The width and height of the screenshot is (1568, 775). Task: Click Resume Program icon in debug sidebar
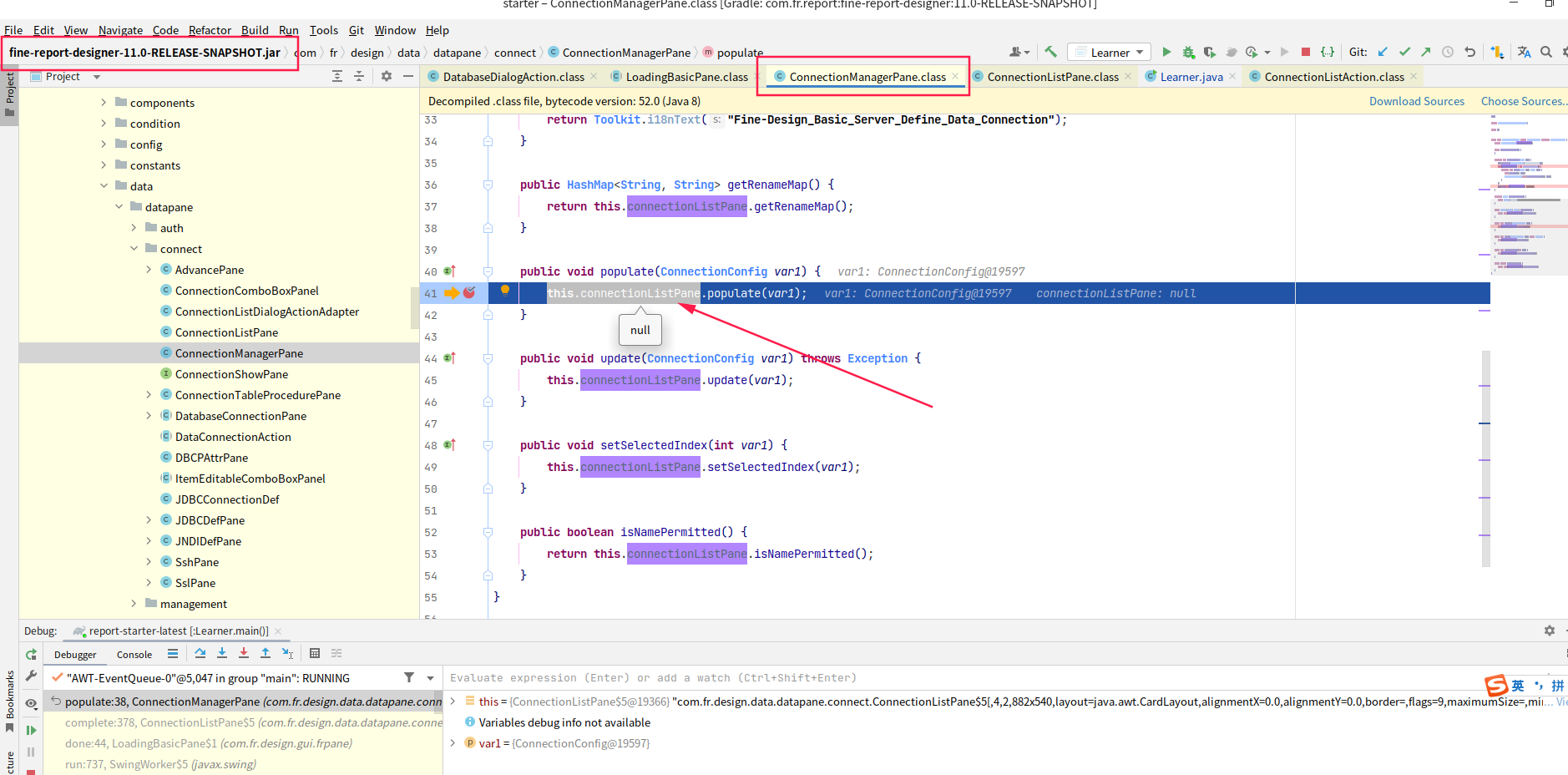[x=31, y=730]
